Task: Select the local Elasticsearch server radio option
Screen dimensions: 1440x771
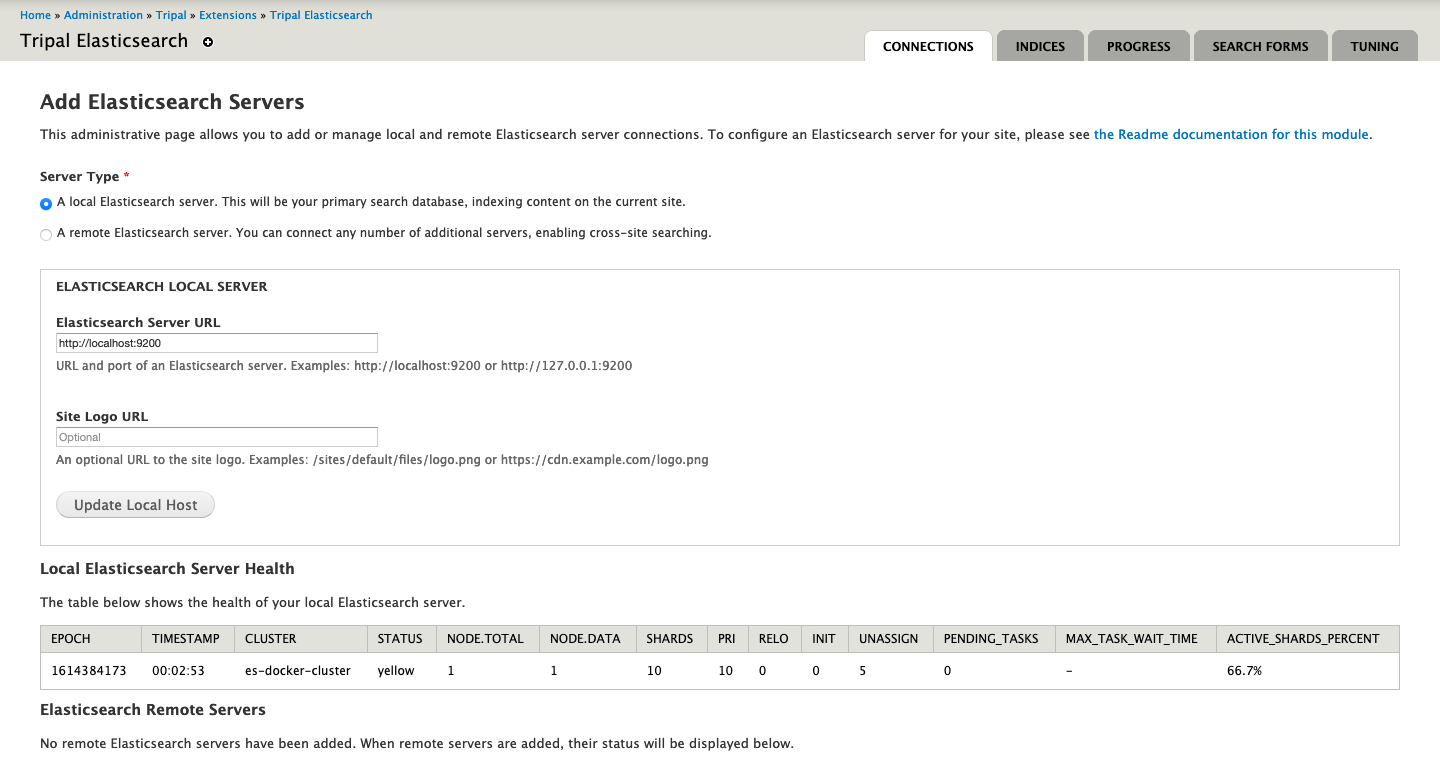Action: point(46,203)
